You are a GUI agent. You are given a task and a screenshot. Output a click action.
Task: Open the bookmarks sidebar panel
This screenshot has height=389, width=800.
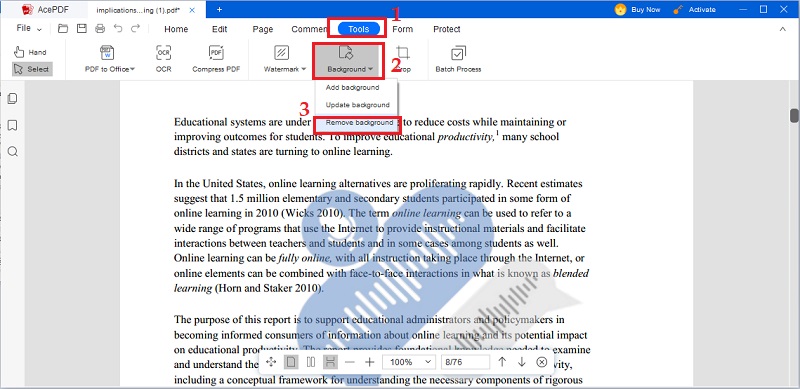[x=13, y=125]
